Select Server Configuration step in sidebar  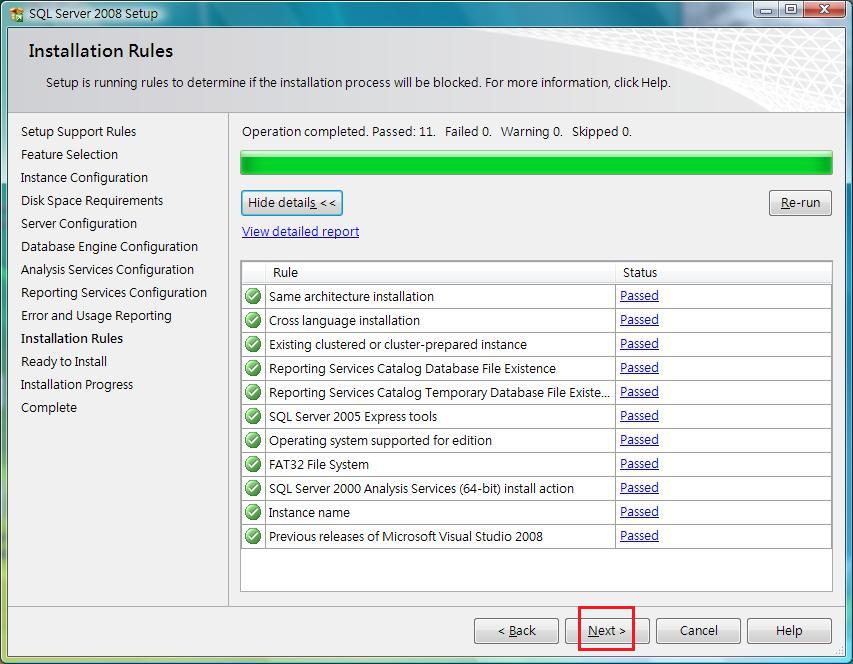pyautogui.click(x=79, y=224)
